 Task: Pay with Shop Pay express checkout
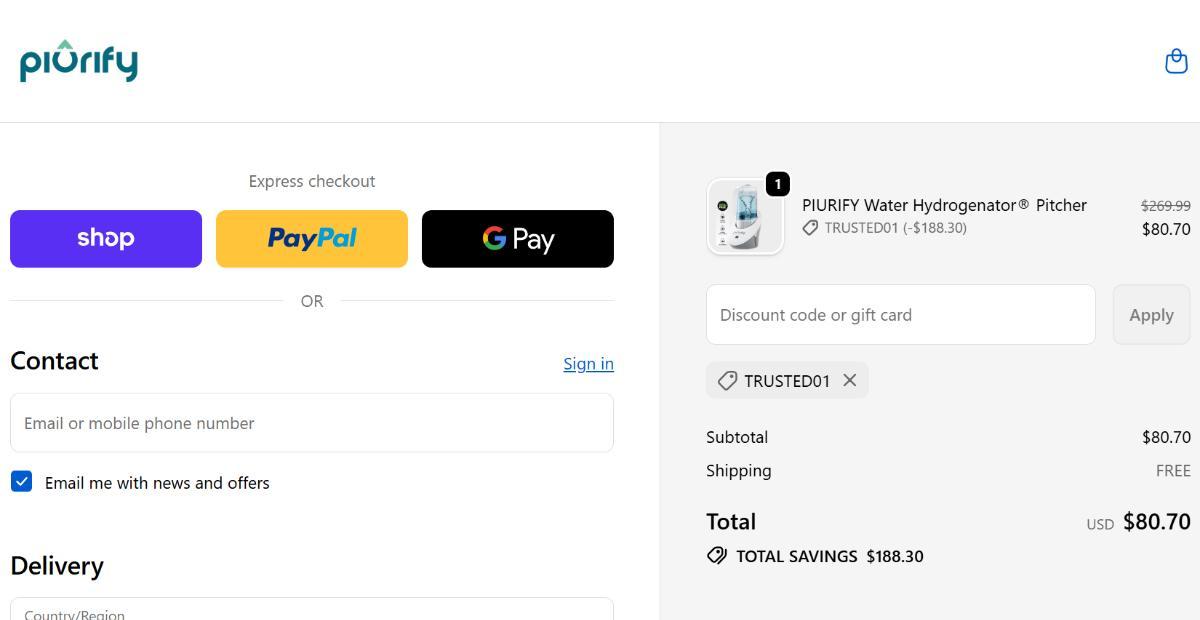click(106, 239)
